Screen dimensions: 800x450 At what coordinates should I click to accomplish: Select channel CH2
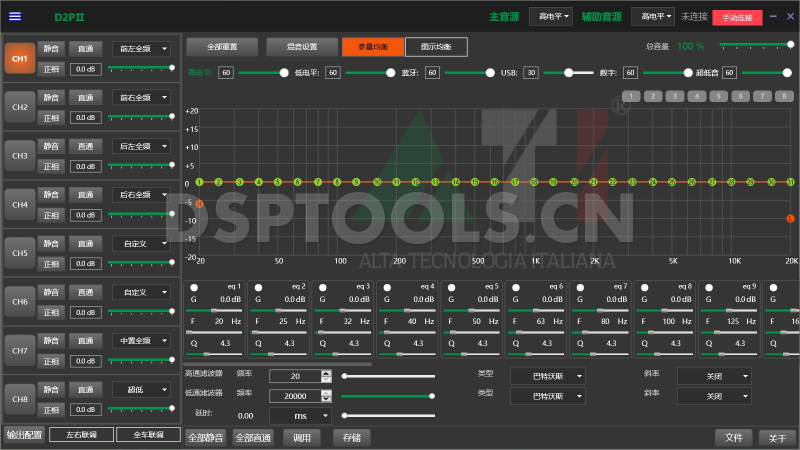click(20, 107)
